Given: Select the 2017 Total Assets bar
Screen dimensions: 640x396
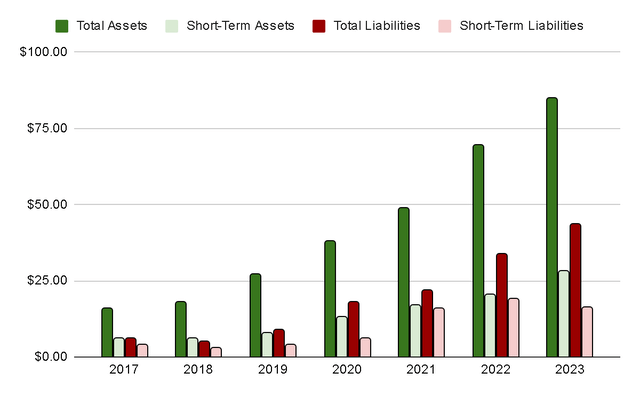Looking at the screenshot, I should (107, 332).
